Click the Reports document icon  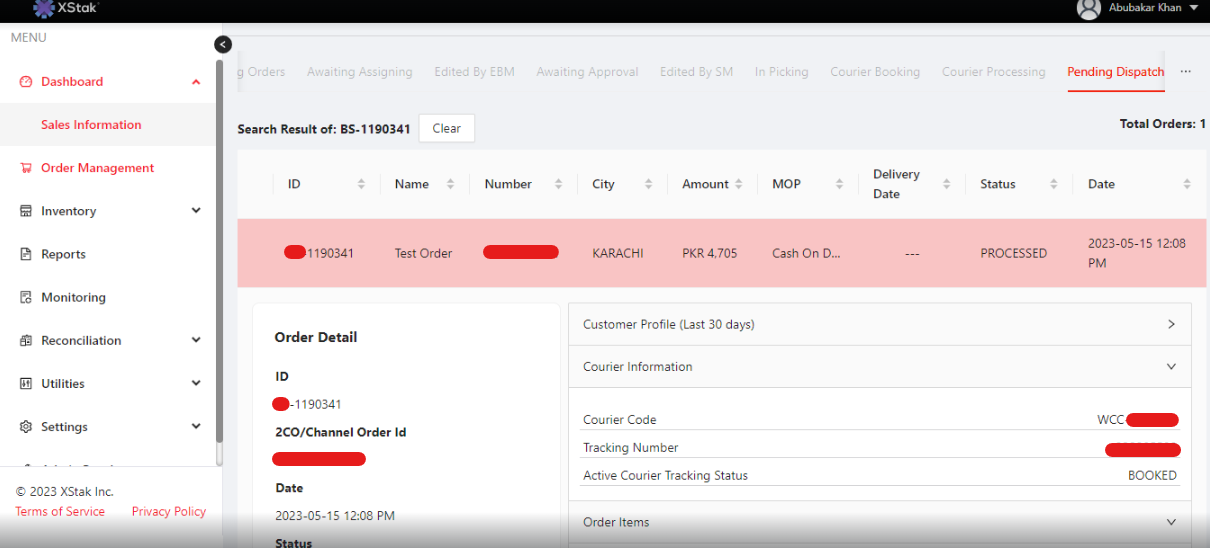[26, 254]
